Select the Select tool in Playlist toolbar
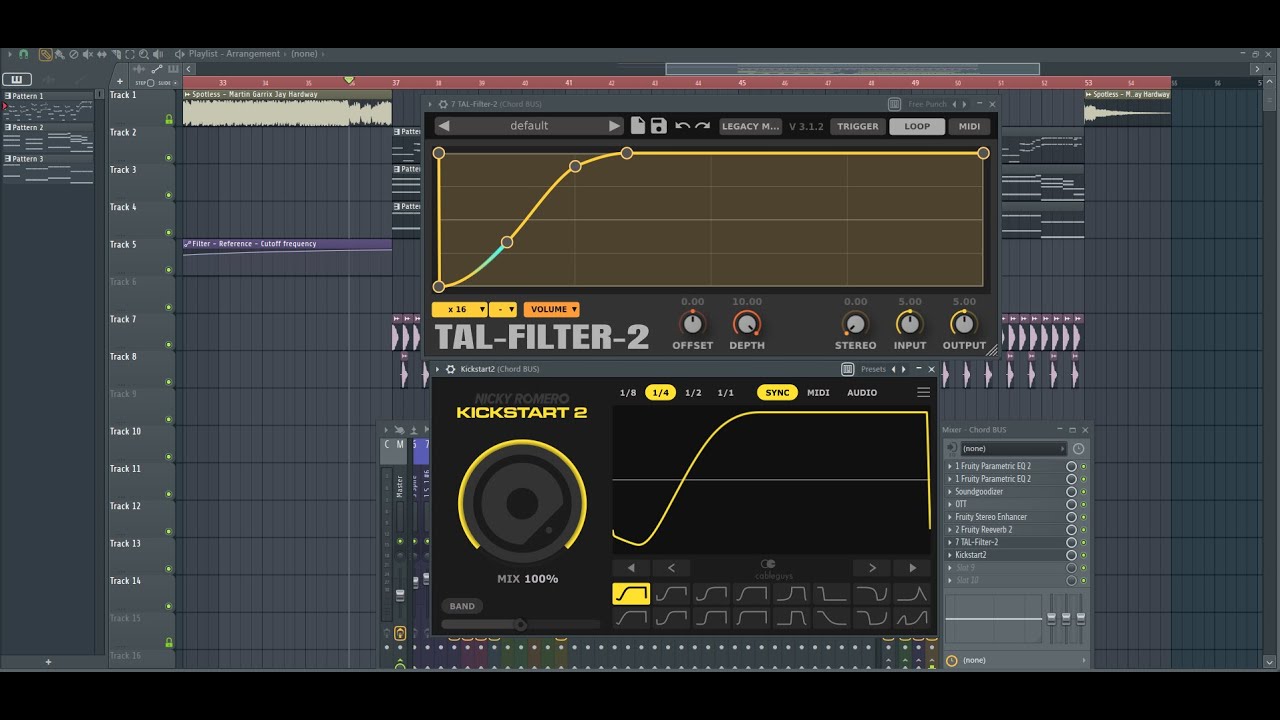 [x=130, y=54]
